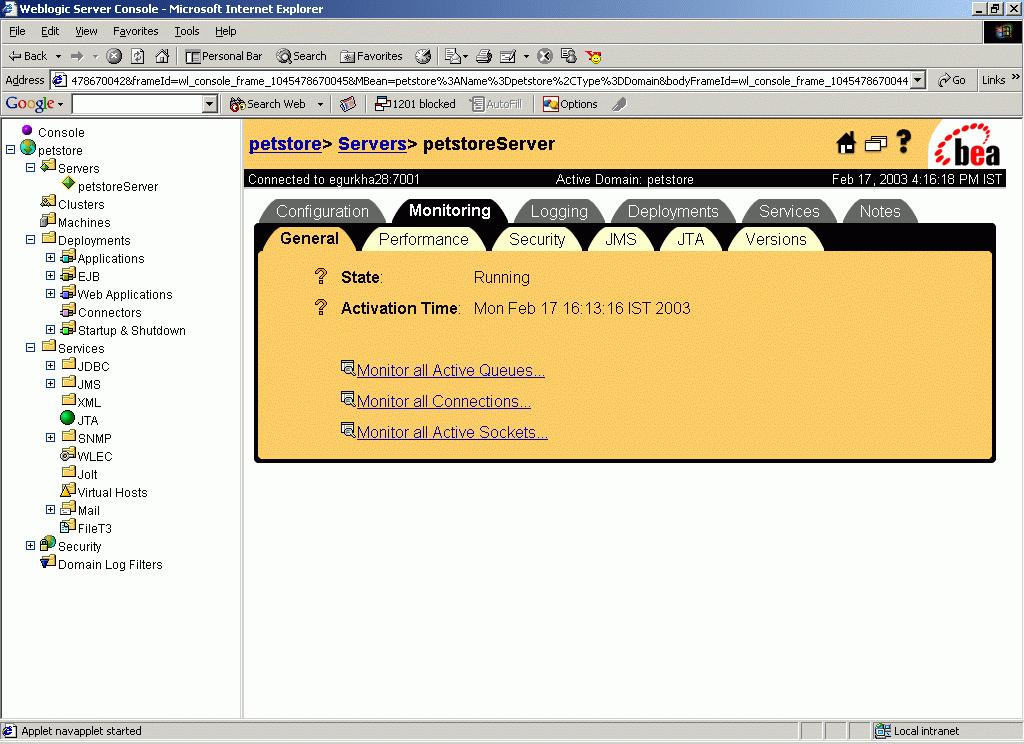Expand the JDBC tree node
Screen dimensions: 1024x744
[50, 365]
